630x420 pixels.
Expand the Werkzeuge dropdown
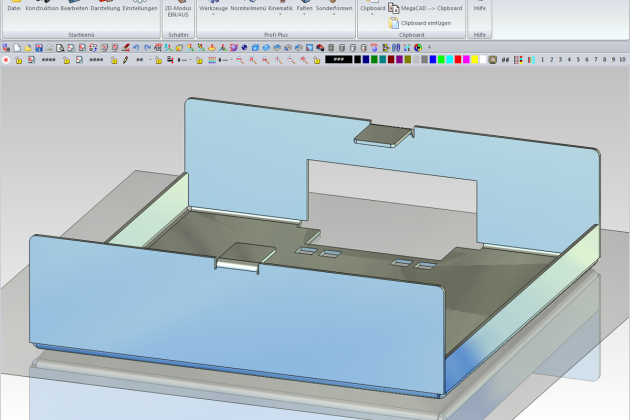coord(212,13)
